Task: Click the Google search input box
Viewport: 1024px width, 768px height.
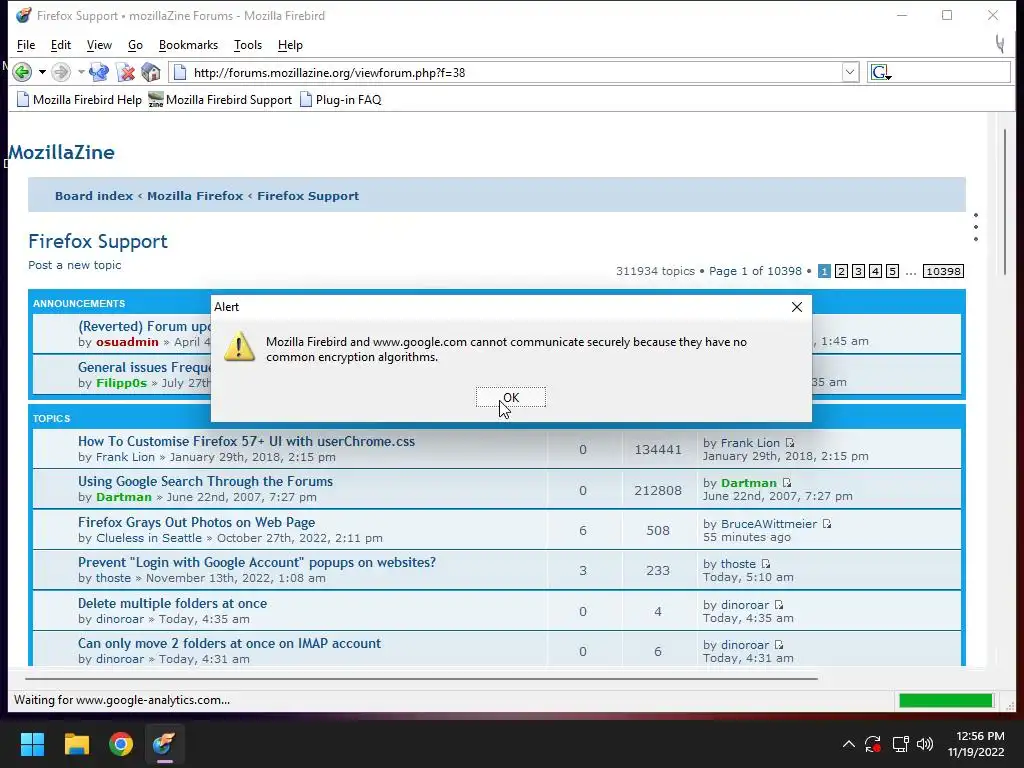Action: pos(951,72)
